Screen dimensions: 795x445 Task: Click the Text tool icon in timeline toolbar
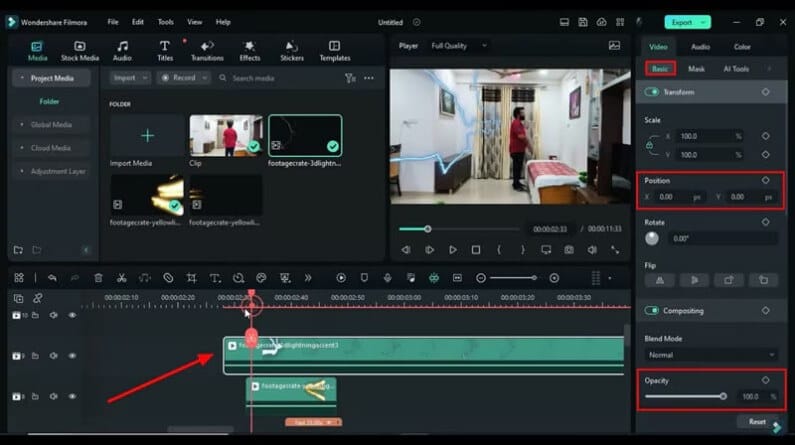[x=215, y=278]
